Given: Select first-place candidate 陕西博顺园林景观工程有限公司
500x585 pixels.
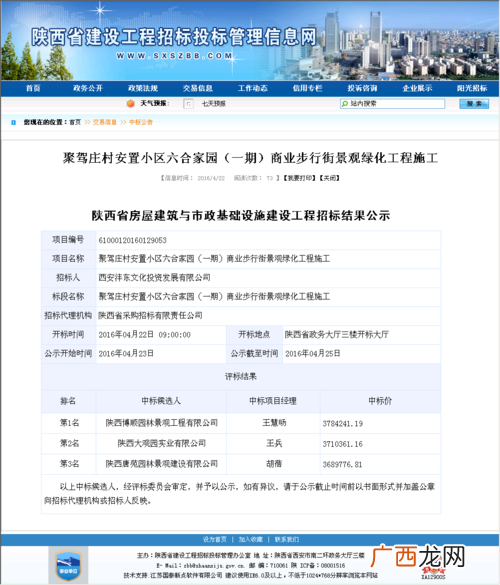Looking at the screenshot, I should pyautogui.click(x=162, y=423).
